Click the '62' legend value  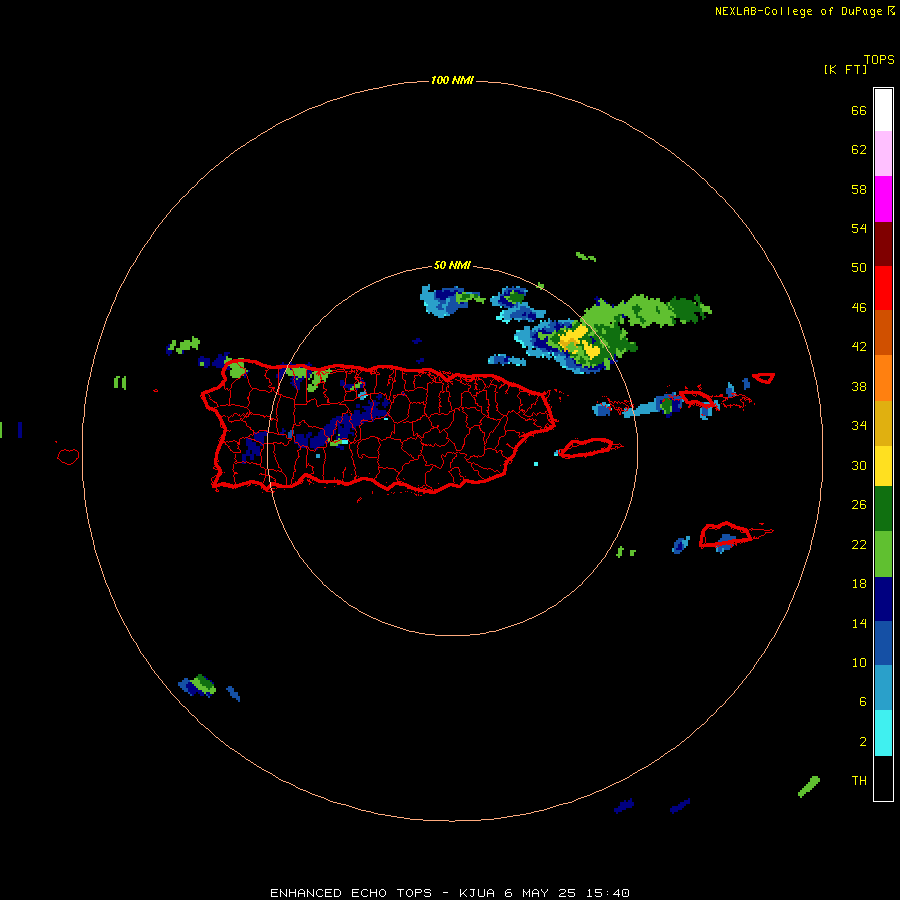click(x=859, y=149)
